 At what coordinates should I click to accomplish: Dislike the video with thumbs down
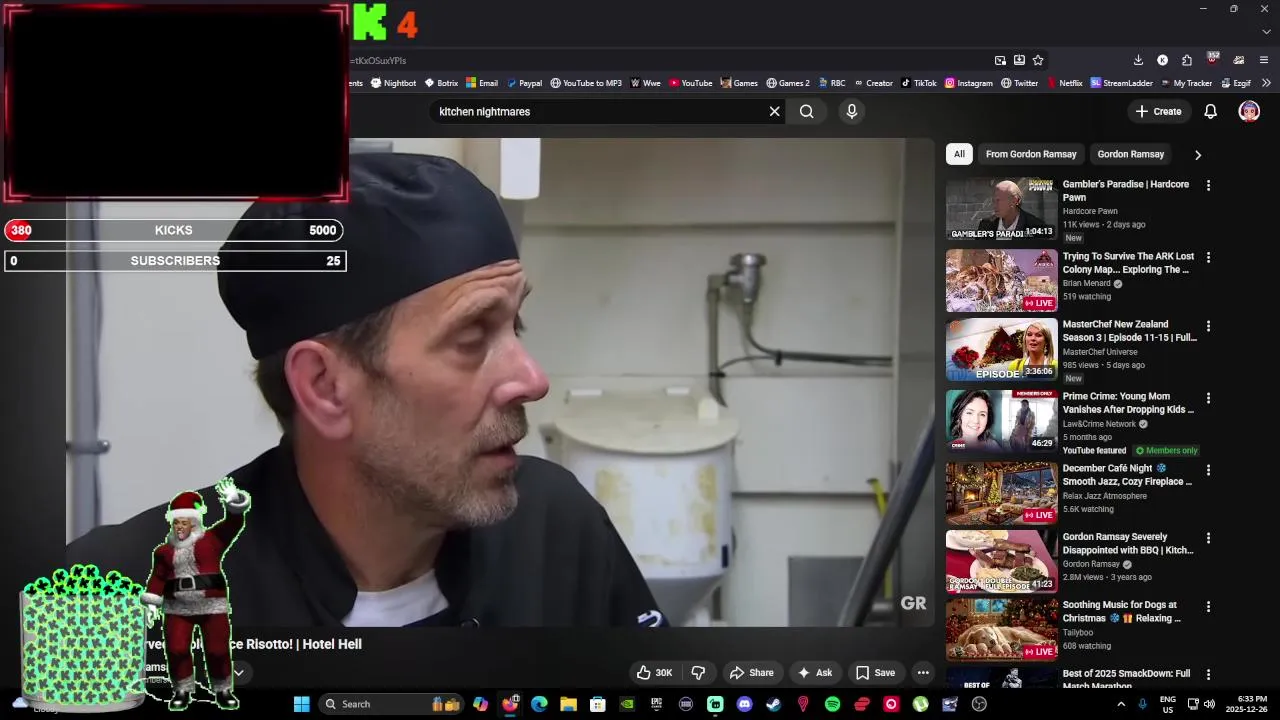(x=699, y=673)
